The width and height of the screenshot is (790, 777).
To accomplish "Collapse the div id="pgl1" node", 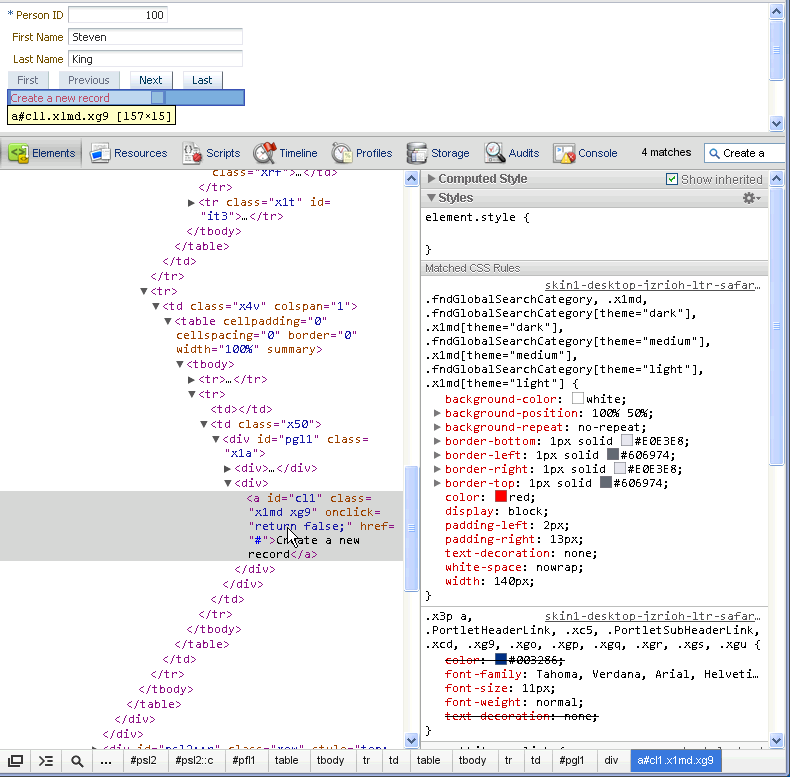I will click(216, 439).
